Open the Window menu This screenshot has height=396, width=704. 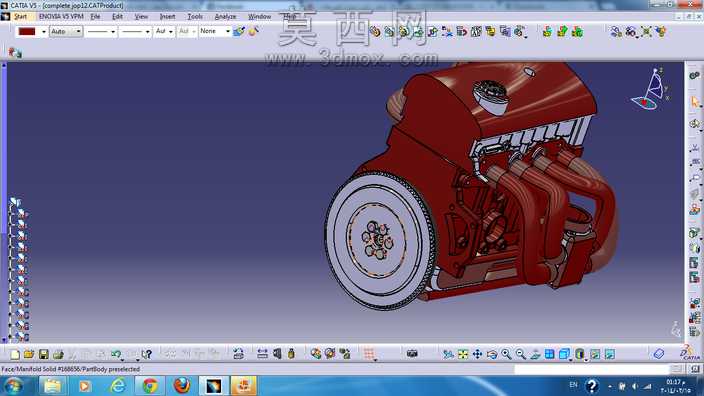(260, 17)
